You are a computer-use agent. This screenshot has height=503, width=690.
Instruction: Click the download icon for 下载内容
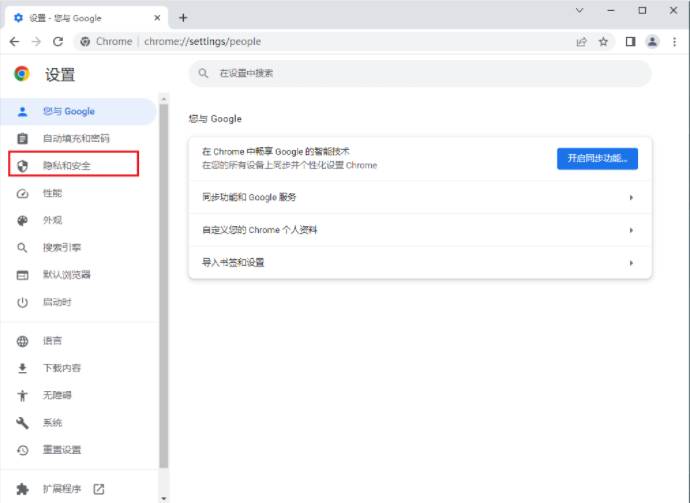coord(22,368)
